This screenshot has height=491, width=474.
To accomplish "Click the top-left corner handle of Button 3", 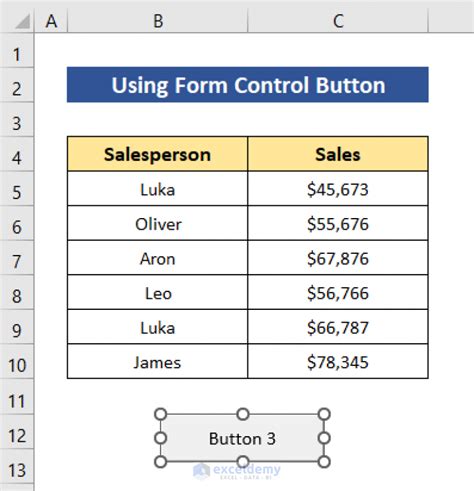I will (161, 414).
